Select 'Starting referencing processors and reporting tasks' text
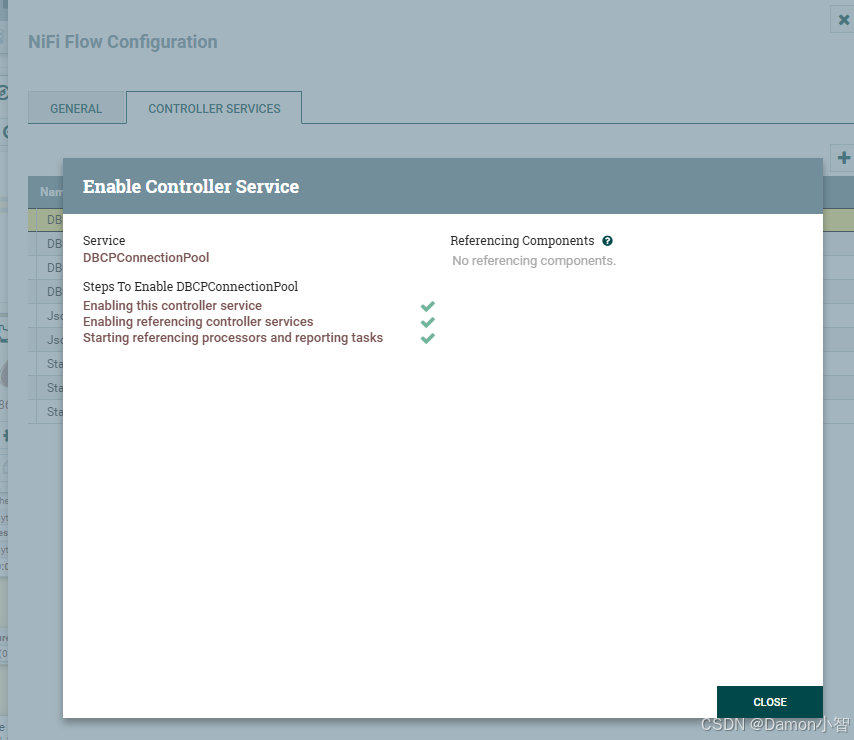 tap(233, 338)
